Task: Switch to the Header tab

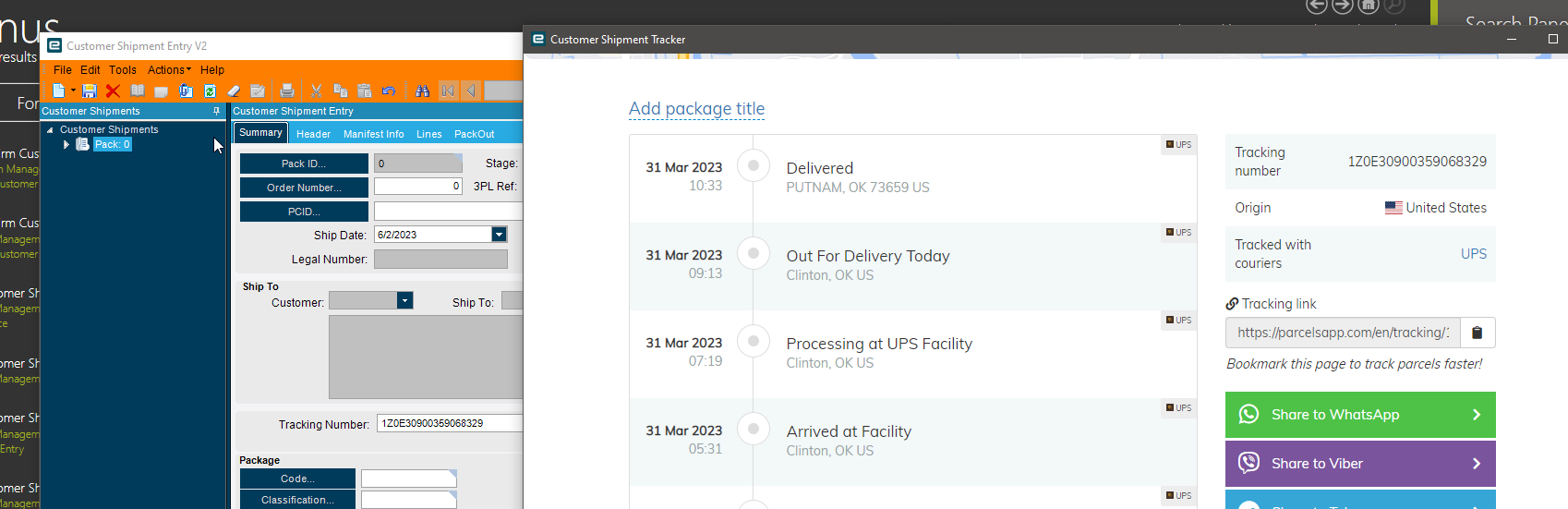Action: pos(313,134)
